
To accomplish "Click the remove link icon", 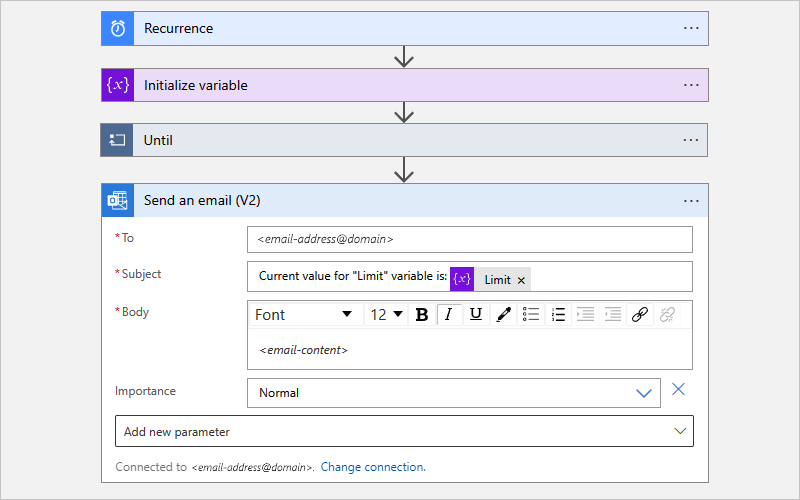I will 668,314.
